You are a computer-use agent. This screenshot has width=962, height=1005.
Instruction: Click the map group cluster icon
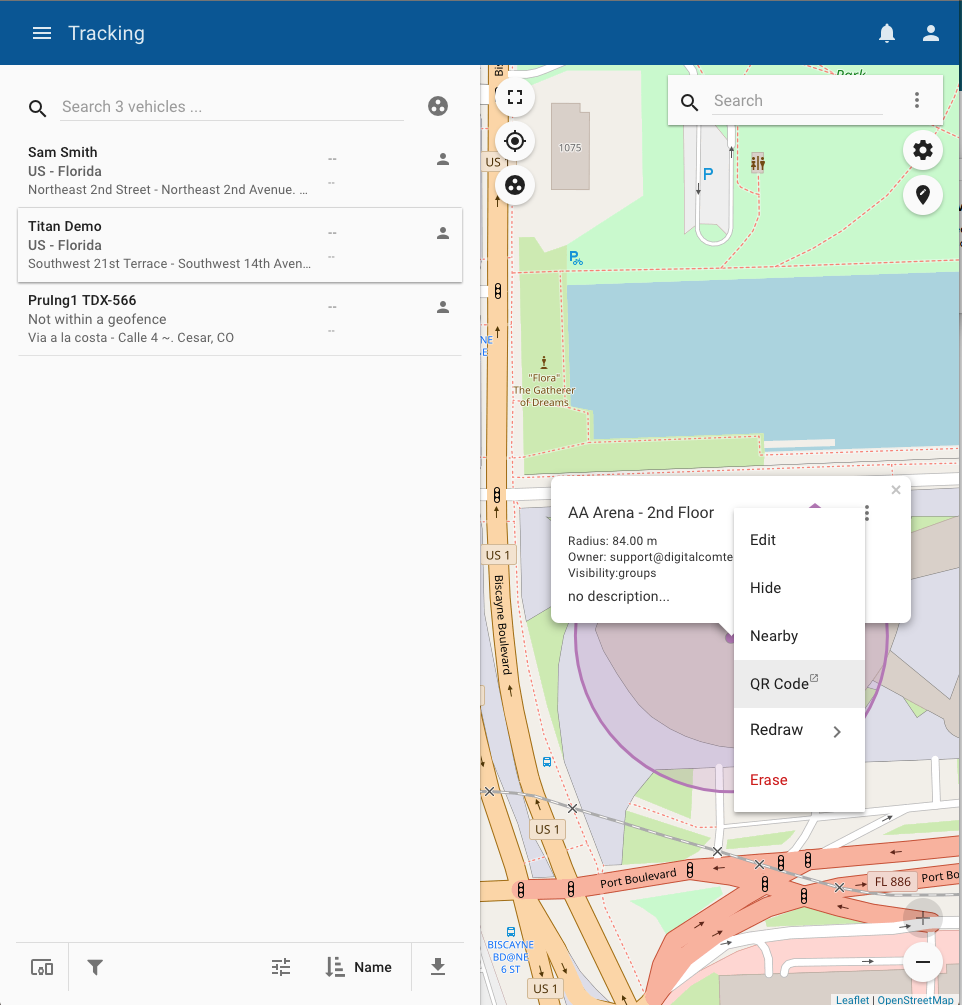(515, 185)
